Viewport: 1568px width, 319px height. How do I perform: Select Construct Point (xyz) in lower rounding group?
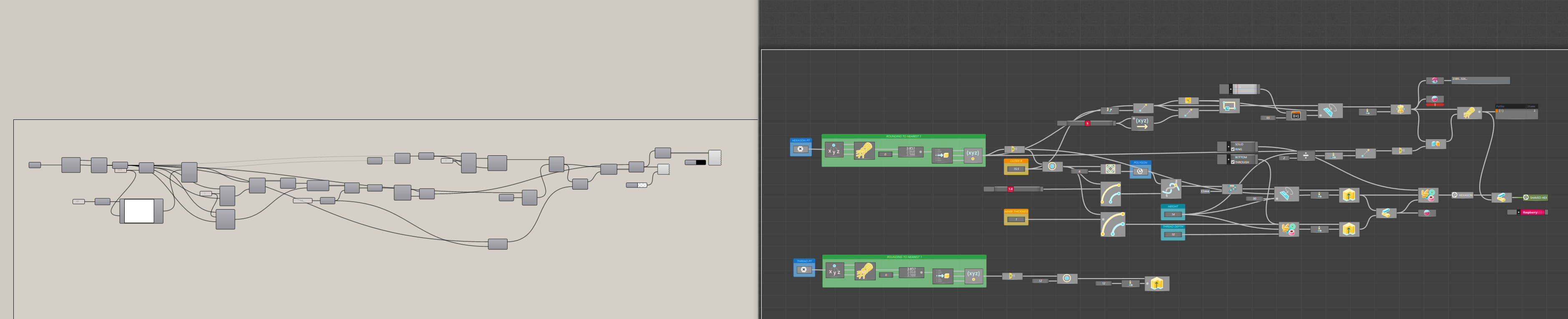(973, 276)
